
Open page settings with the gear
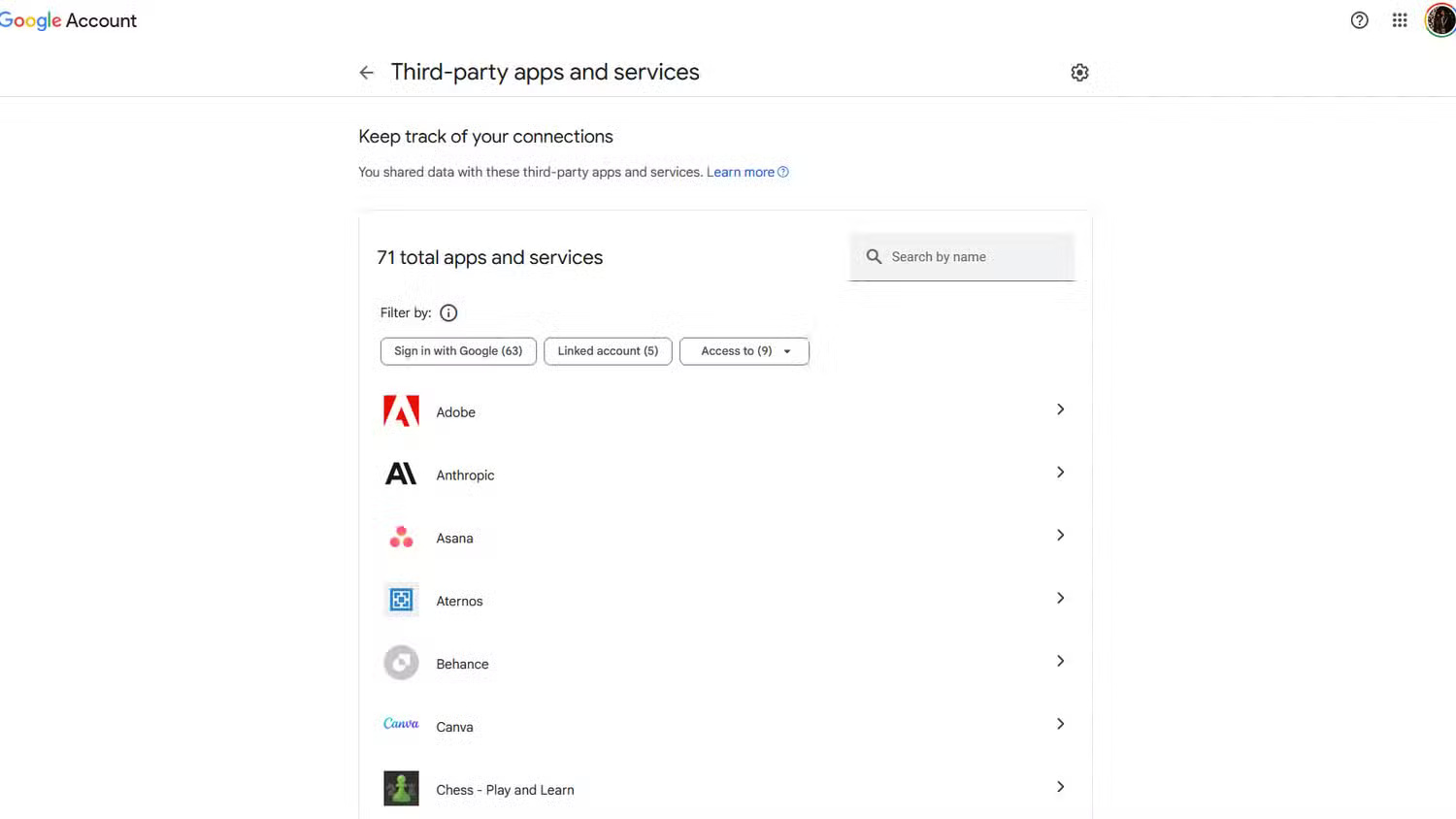click(1079, 72)
